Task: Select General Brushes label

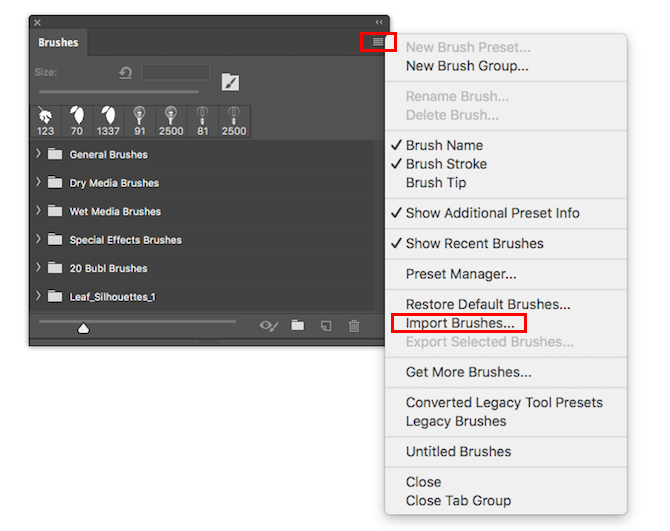Action: tap(109, 154)
